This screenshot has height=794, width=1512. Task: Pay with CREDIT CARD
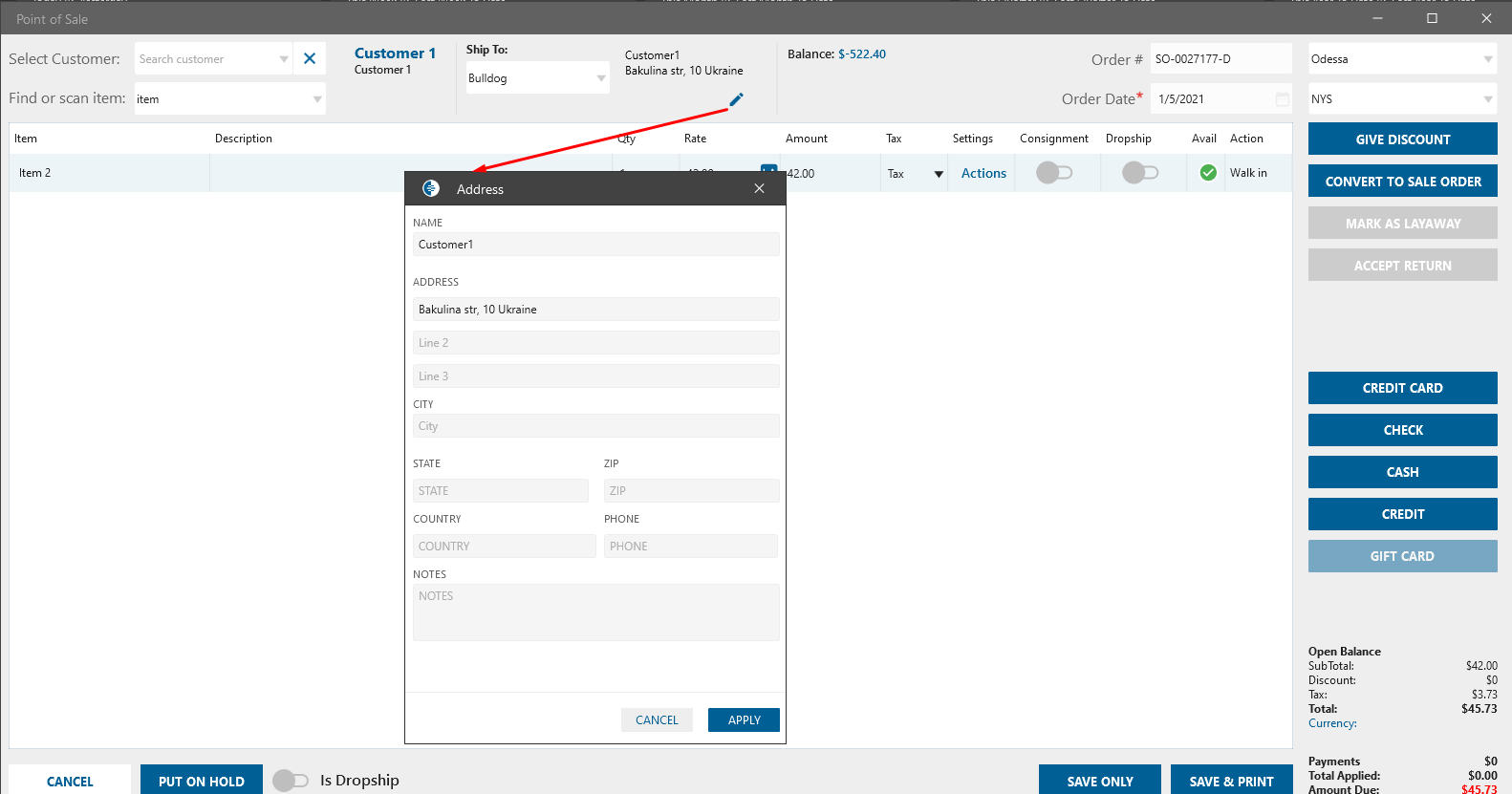point(1403,388)
